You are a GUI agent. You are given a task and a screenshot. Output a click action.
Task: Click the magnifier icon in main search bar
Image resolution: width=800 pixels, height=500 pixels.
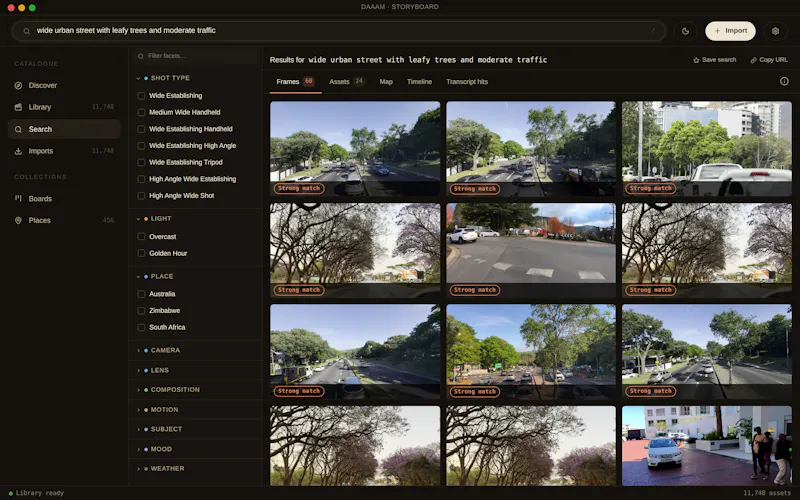click(27, 31)
